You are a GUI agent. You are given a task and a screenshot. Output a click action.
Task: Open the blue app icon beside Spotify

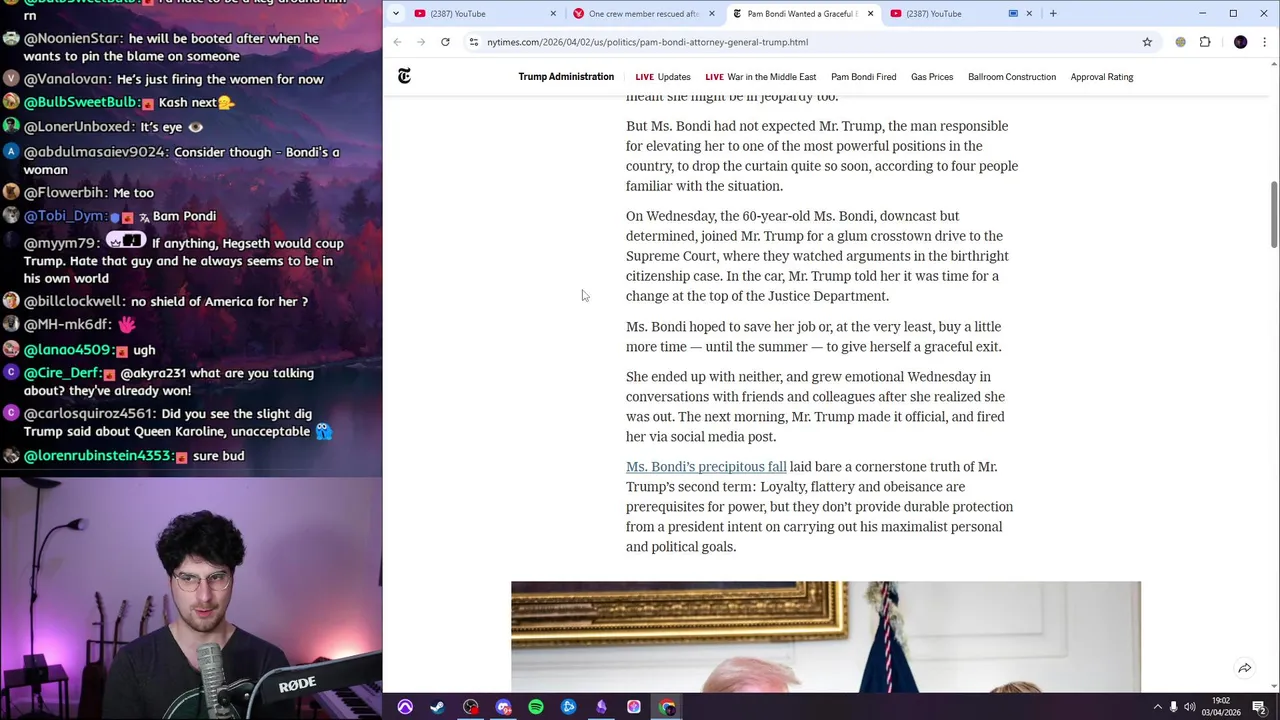point(569,707)
